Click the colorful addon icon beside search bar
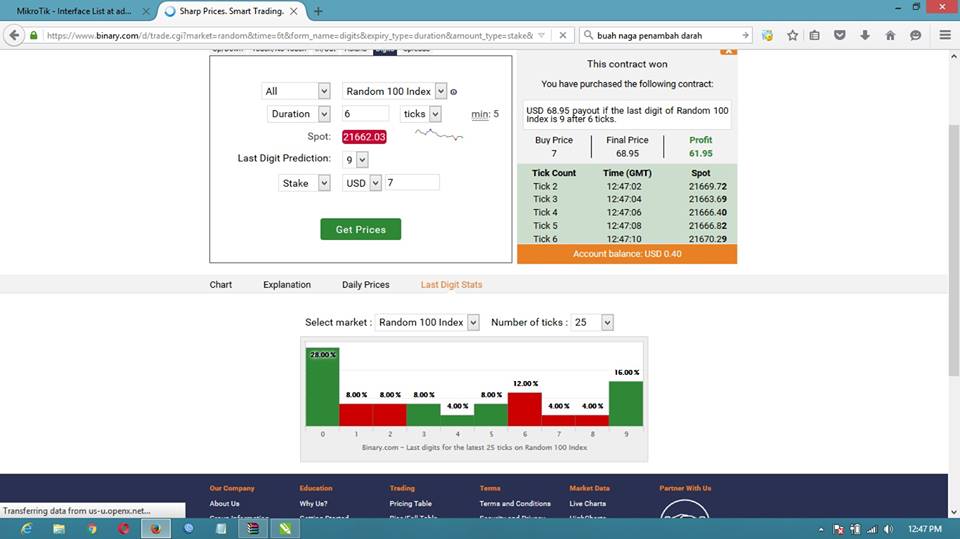Screen dimensions: 960x539 tap(767, 36)
